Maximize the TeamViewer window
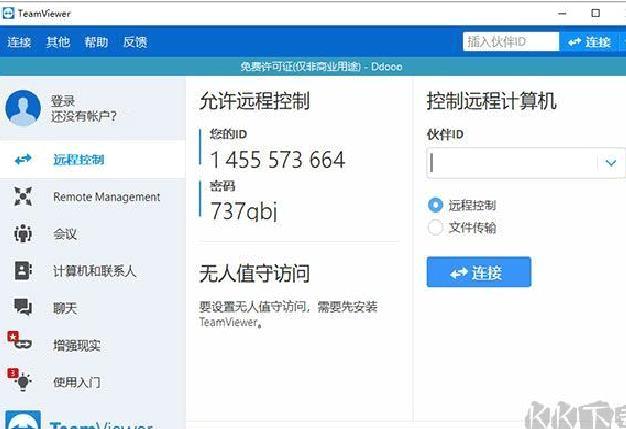This screenshot has height=429, width=626. coord(595,13)
